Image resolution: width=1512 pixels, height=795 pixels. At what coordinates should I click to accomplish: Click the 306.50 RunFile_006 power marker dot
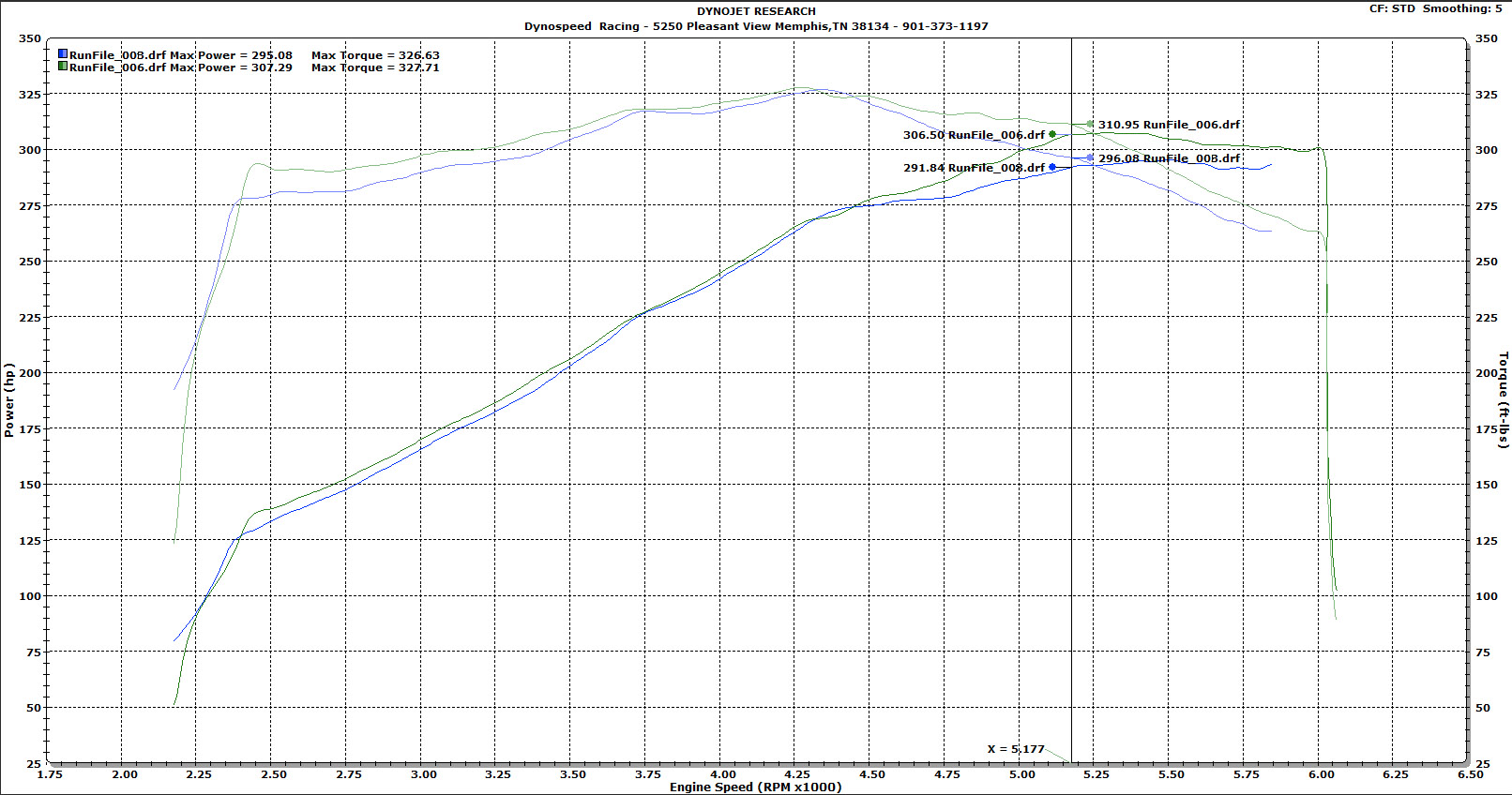(1052, 134)
